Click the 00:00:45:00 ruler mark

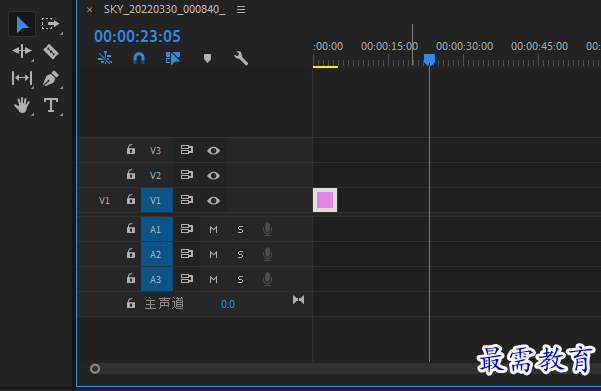tap(539, 46)
